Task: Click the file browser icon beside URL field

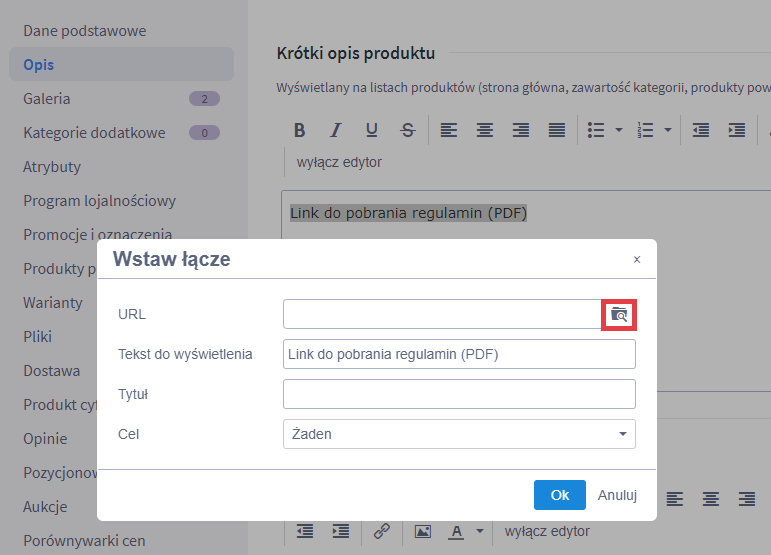Action: point(619,314)
